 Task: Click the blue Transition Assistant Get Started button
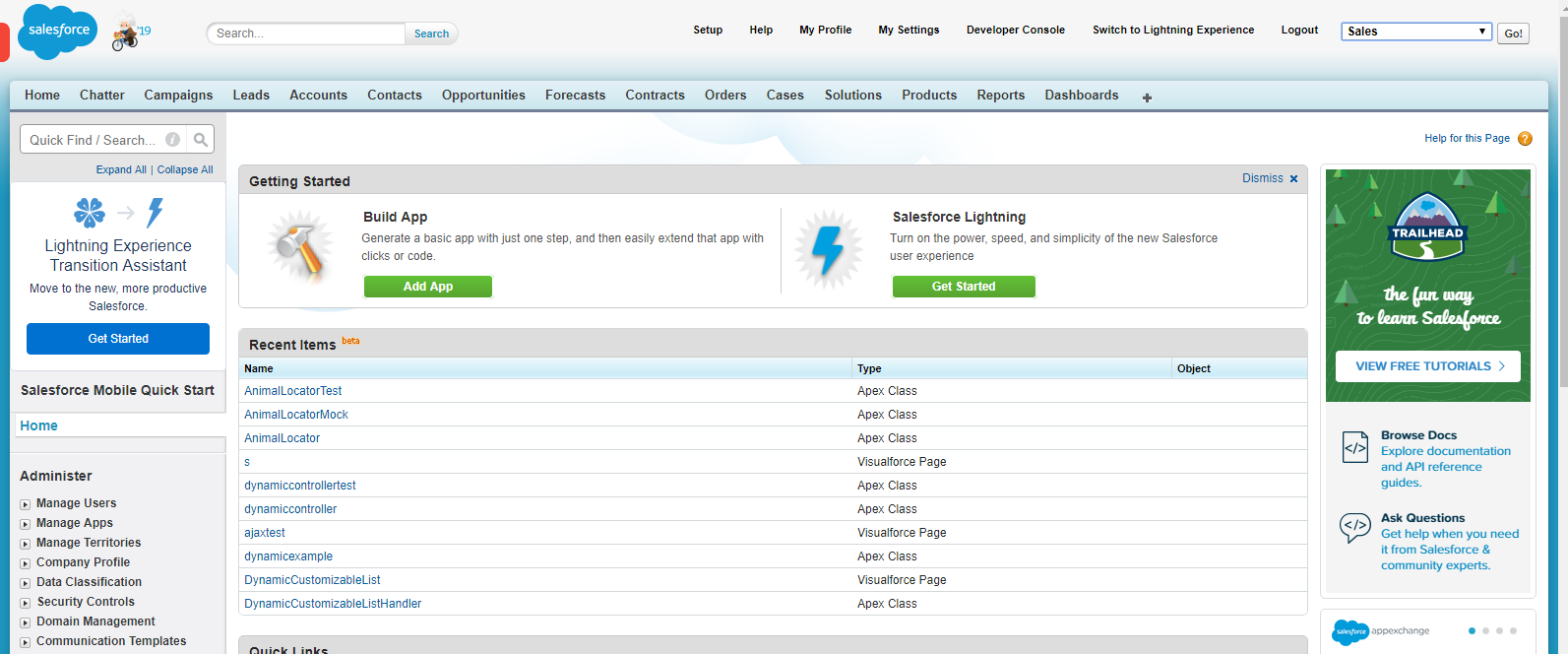tap(118, 339)
